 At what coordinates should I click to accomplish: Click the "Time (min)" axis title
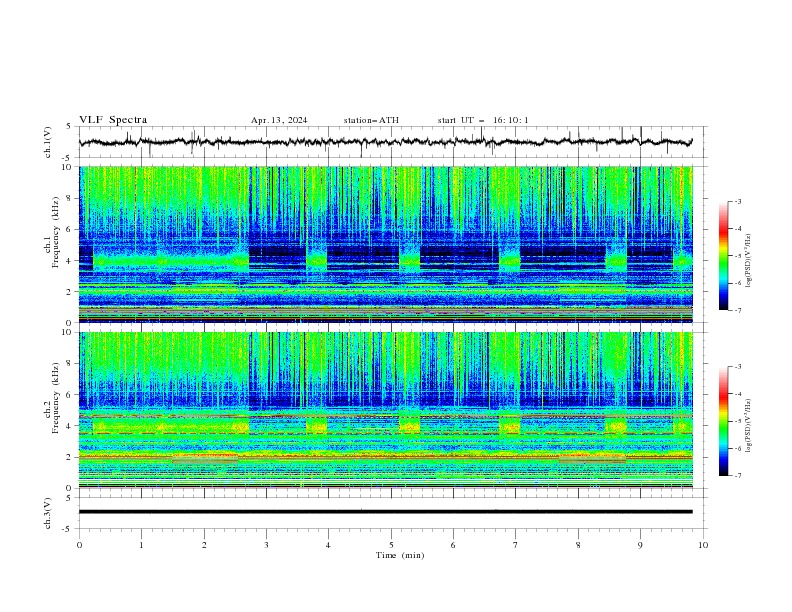(x=400, y=555)
